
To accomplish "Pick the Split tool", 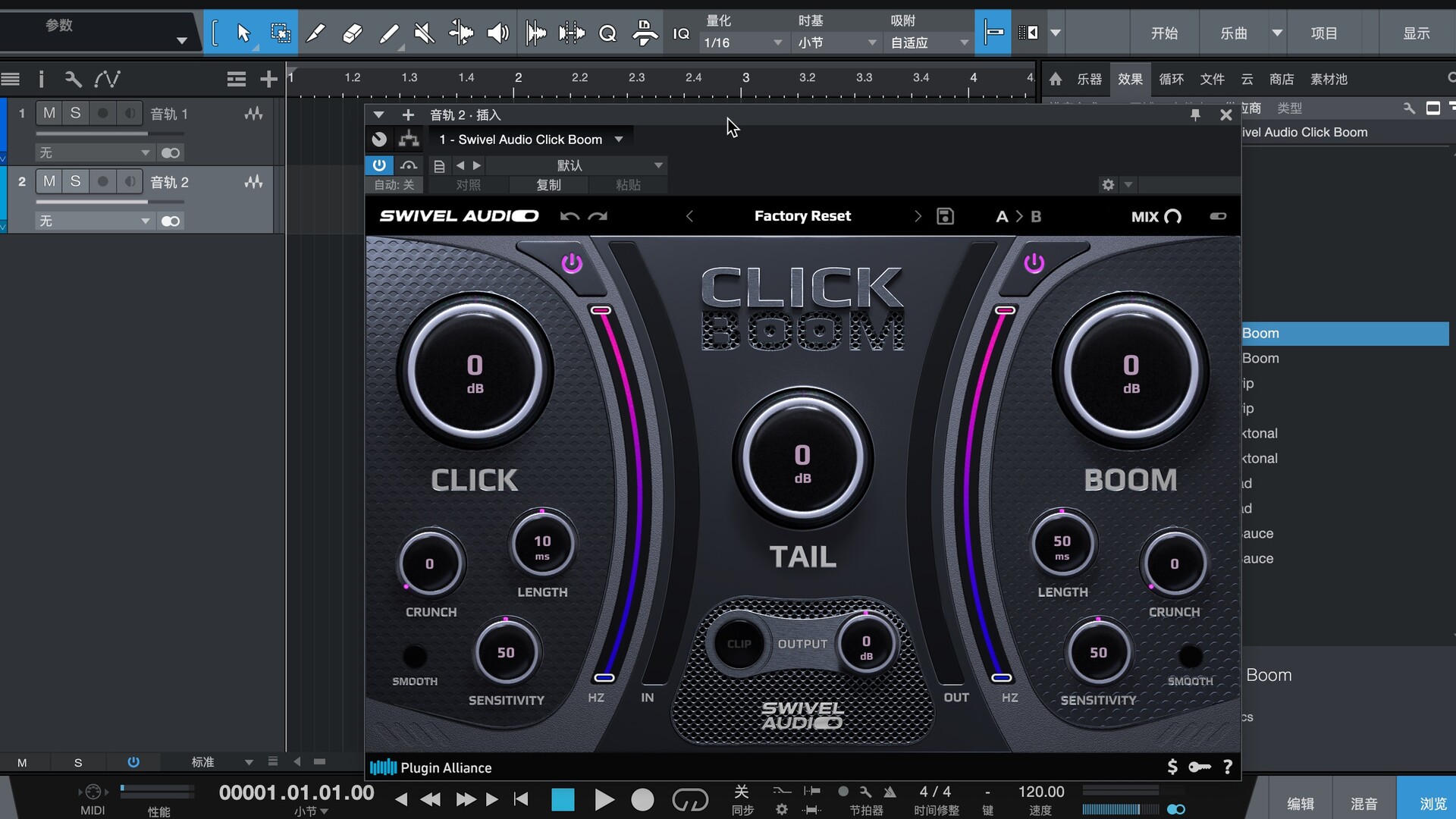I will 315,33.
